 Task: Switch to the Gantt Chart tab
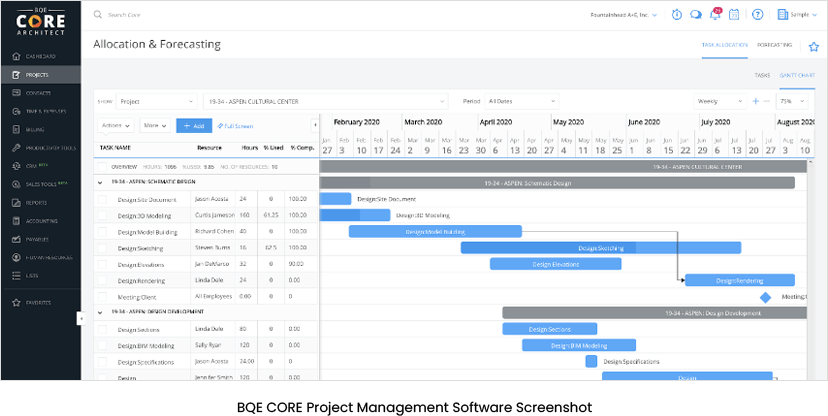click(797, 76)
